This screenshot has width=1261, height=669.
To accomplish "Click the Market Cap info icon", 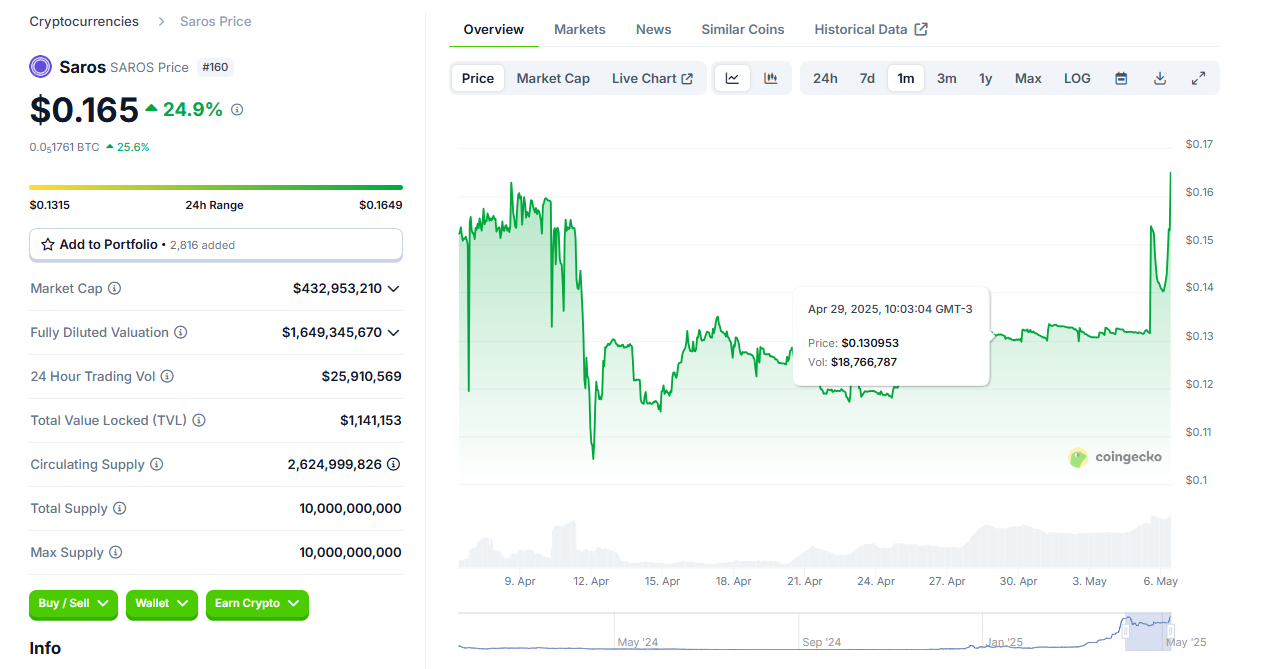I will [114, 288].
